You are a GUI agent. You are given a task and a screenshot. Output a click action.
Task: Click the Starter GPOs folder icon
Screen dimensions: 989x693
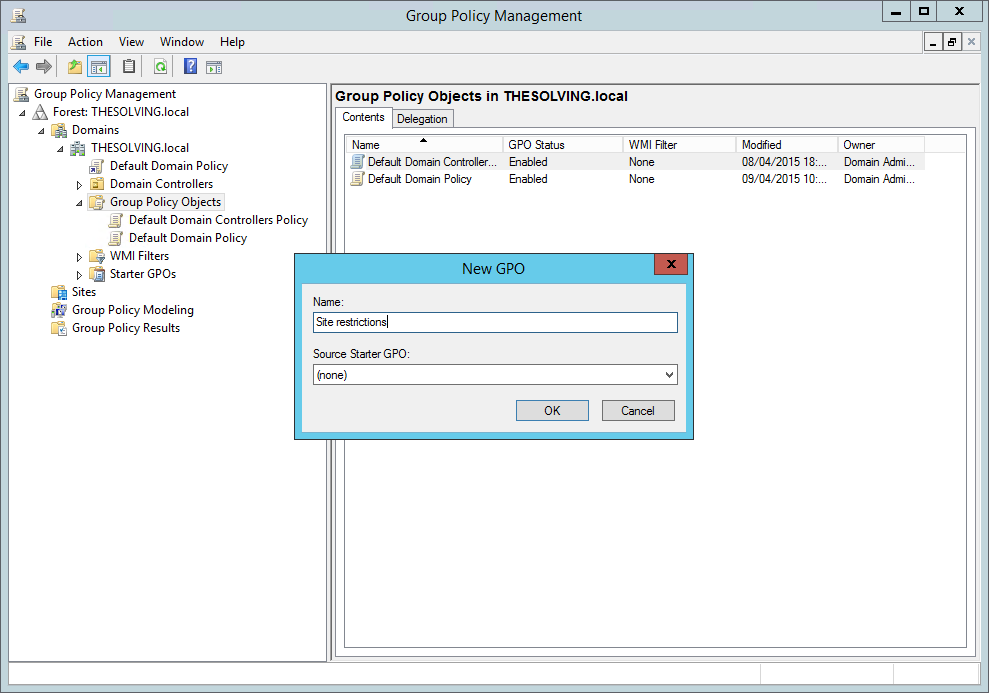click(97, 274)
